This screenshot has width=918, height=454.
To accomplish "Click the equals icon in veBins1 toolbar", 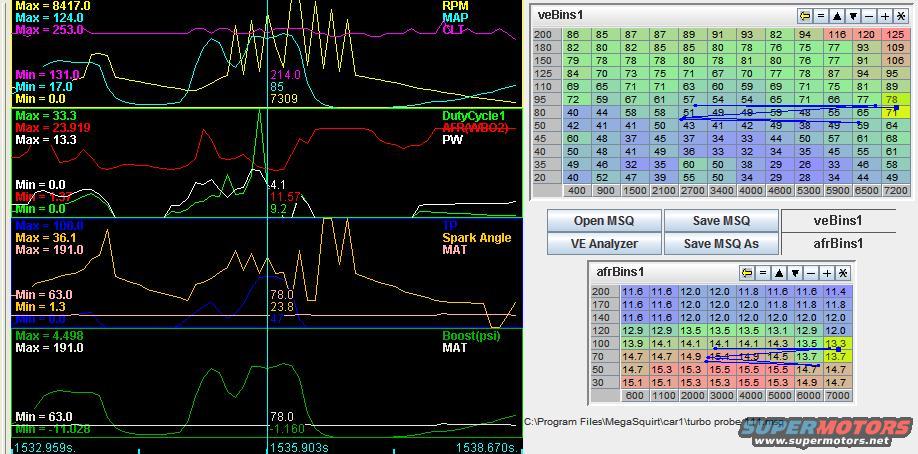I will coord(821,16).
